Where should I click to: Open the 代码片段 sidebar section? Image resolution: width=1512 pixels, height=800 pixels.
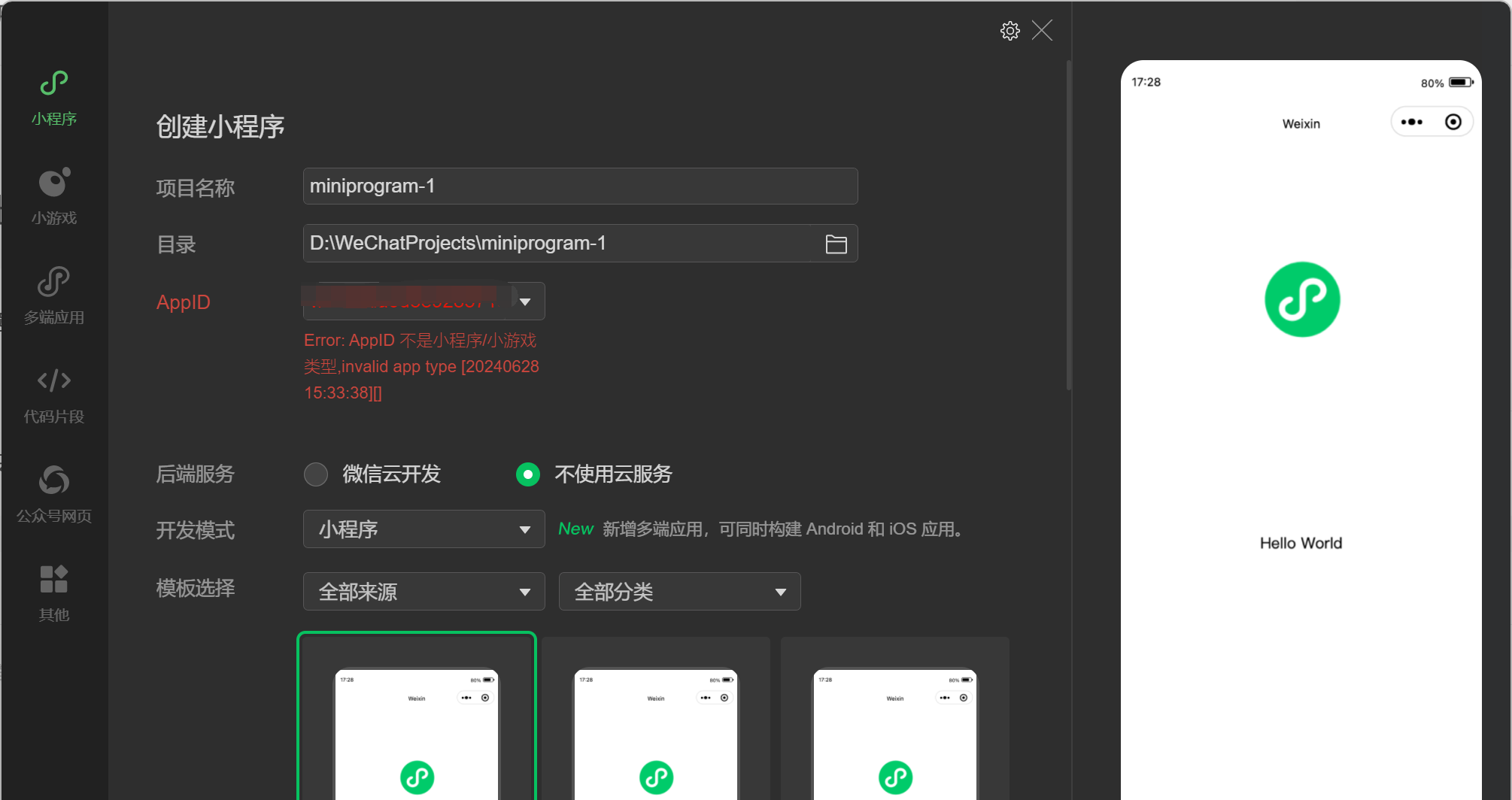54,395
